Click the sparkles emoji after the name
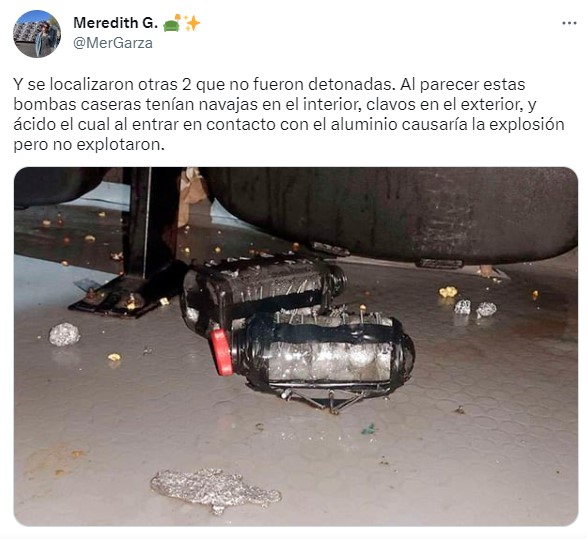 [x=192, y=23]
